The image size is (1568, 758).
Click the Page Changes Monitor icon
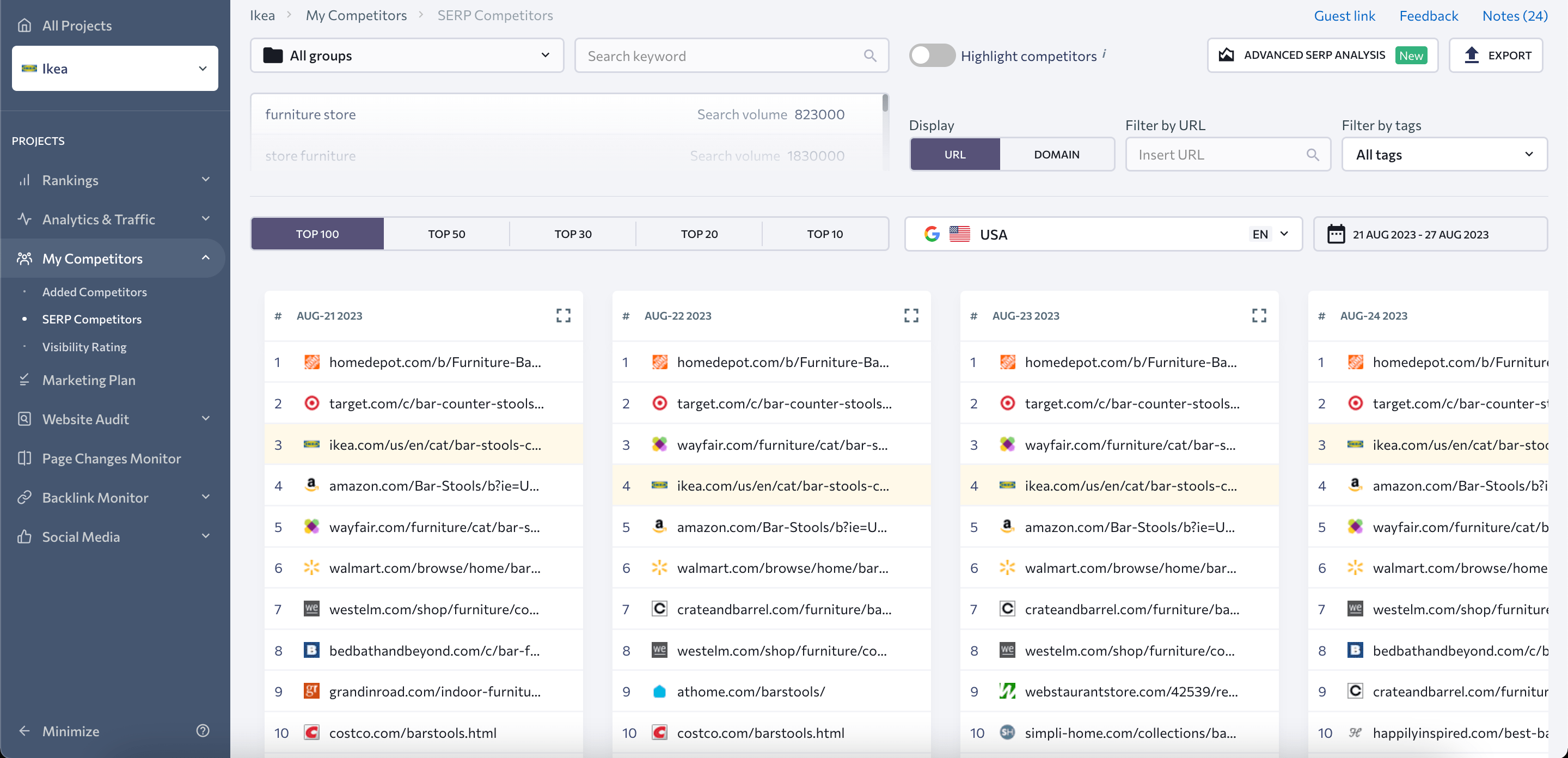coord(24,458)
